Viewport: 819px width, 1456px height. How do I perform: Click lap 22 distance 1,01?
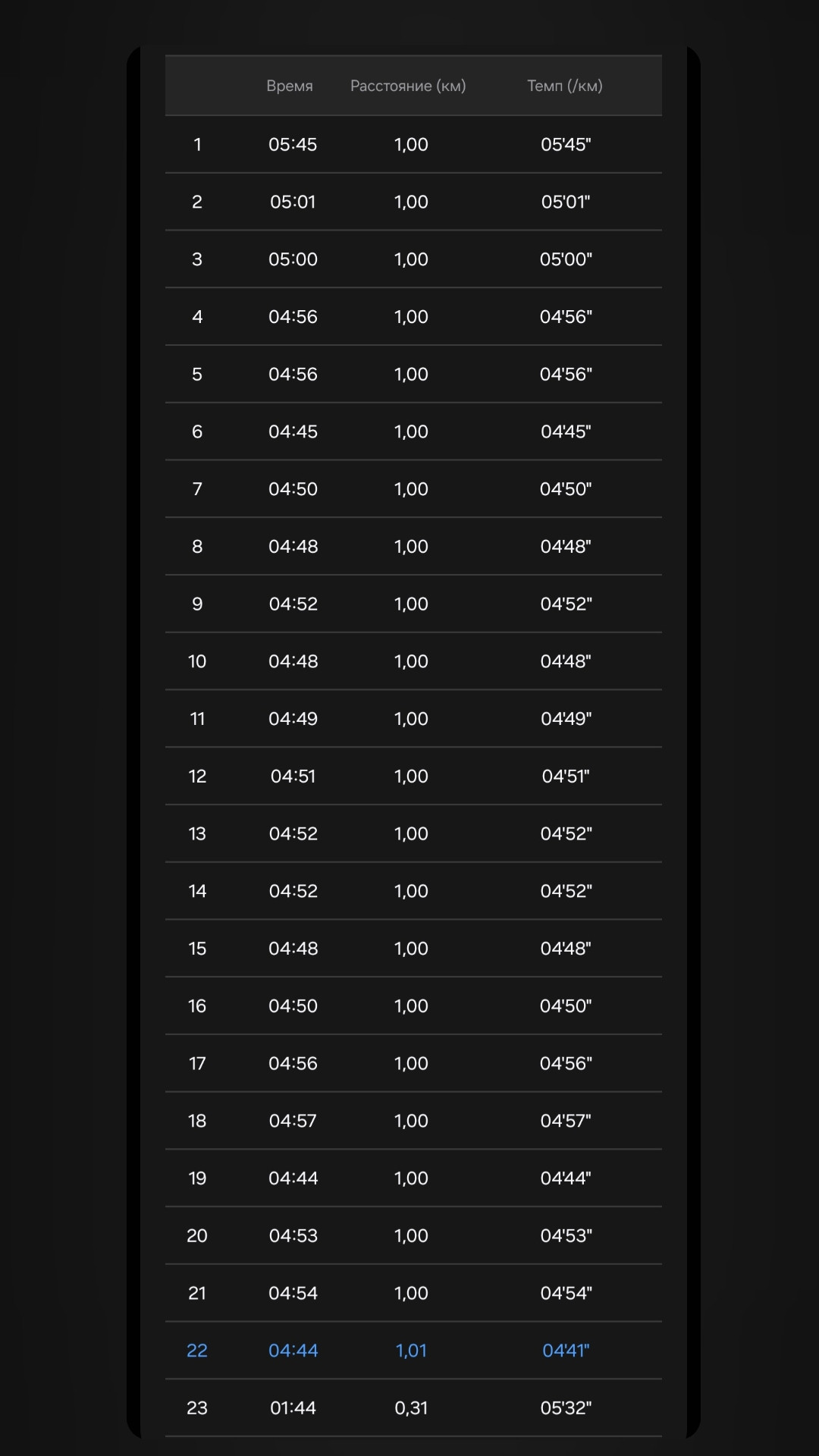[x=411, y=1351]
